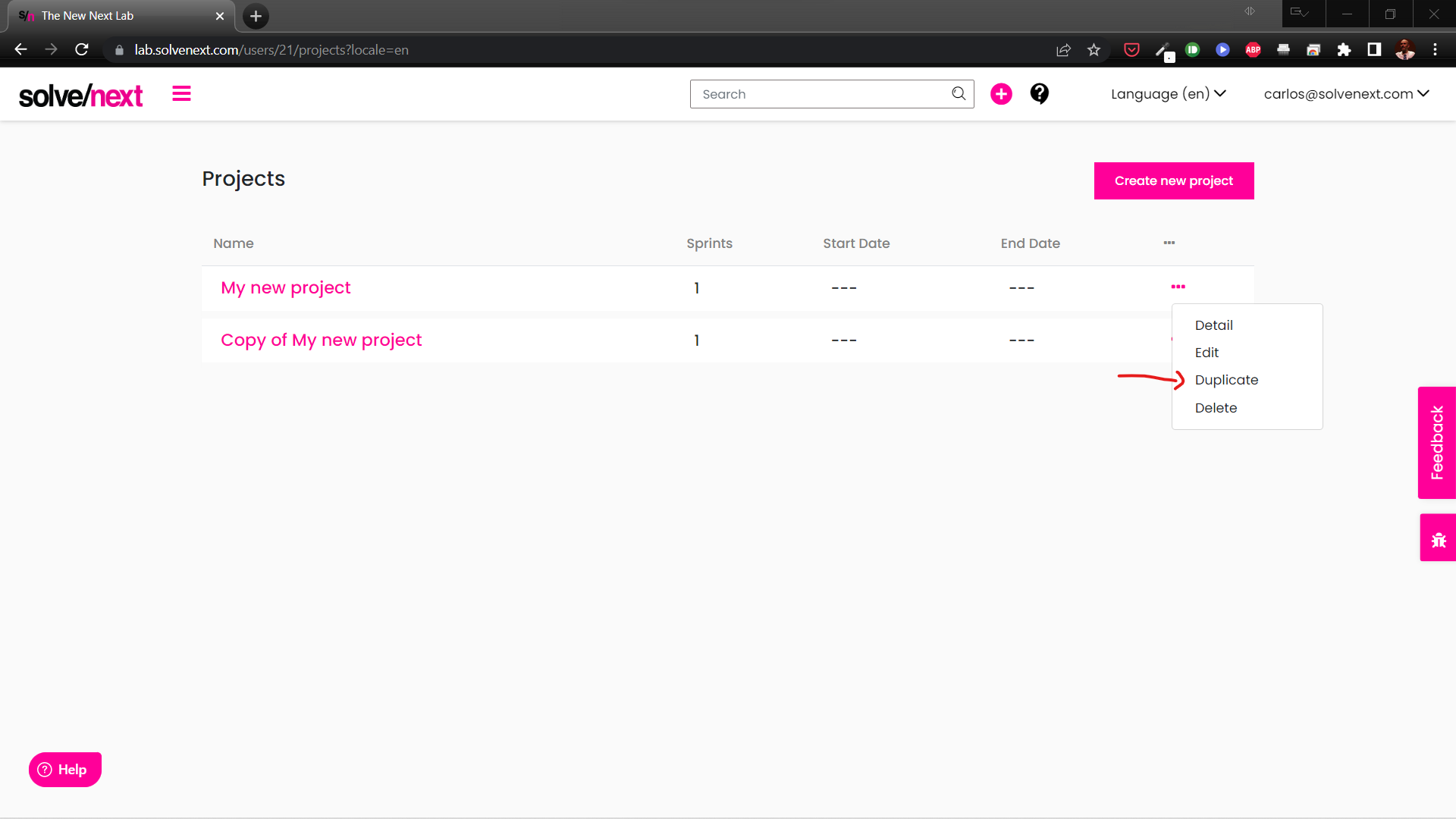Click the Pocket save icon
The image size is (1456, 819).
point(1131,50)
